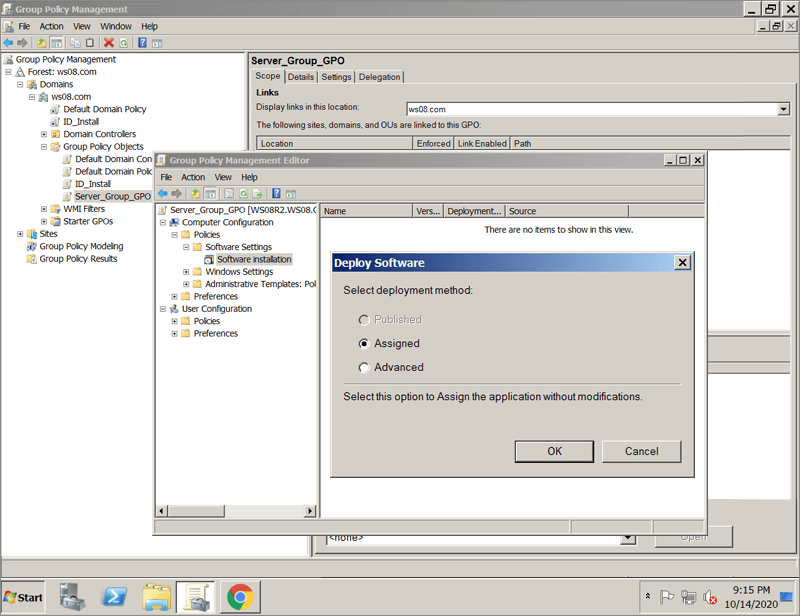
Task: Open View menu in Group Policy Management Editor
Action: (223, 177)
